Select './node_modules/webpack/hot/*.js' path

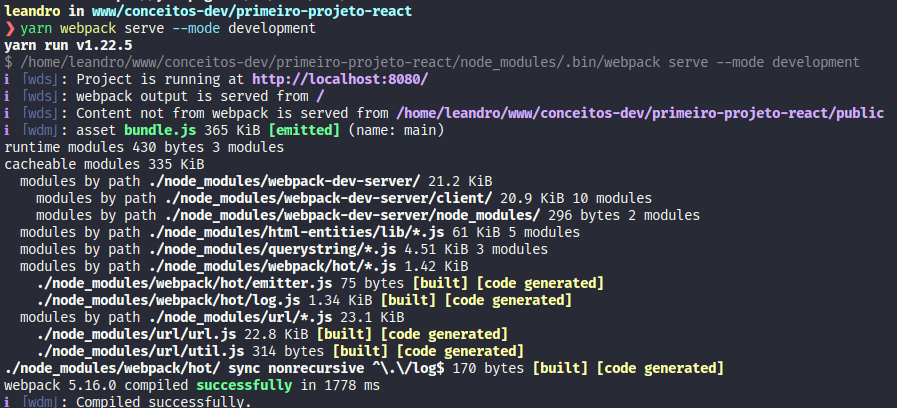click(x=272, y=266)
